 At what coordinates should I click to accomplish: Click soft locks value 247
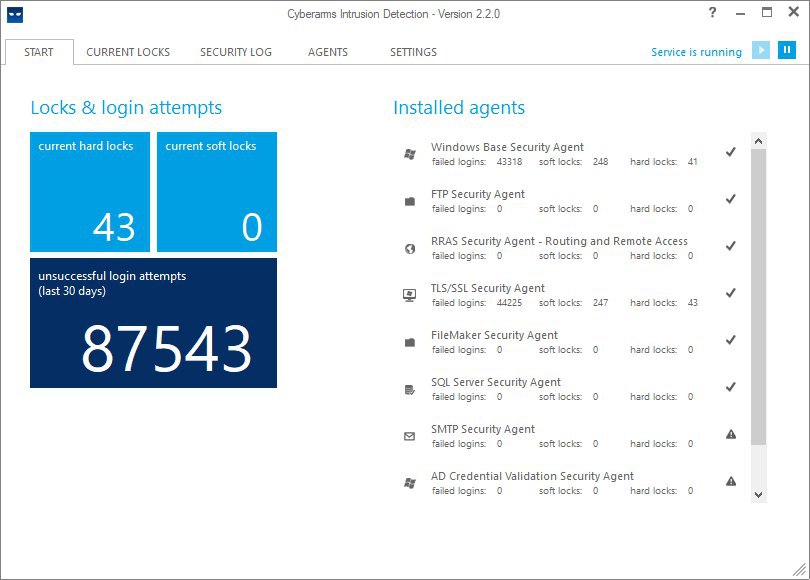pyautogui.click(x=600, y=303)
